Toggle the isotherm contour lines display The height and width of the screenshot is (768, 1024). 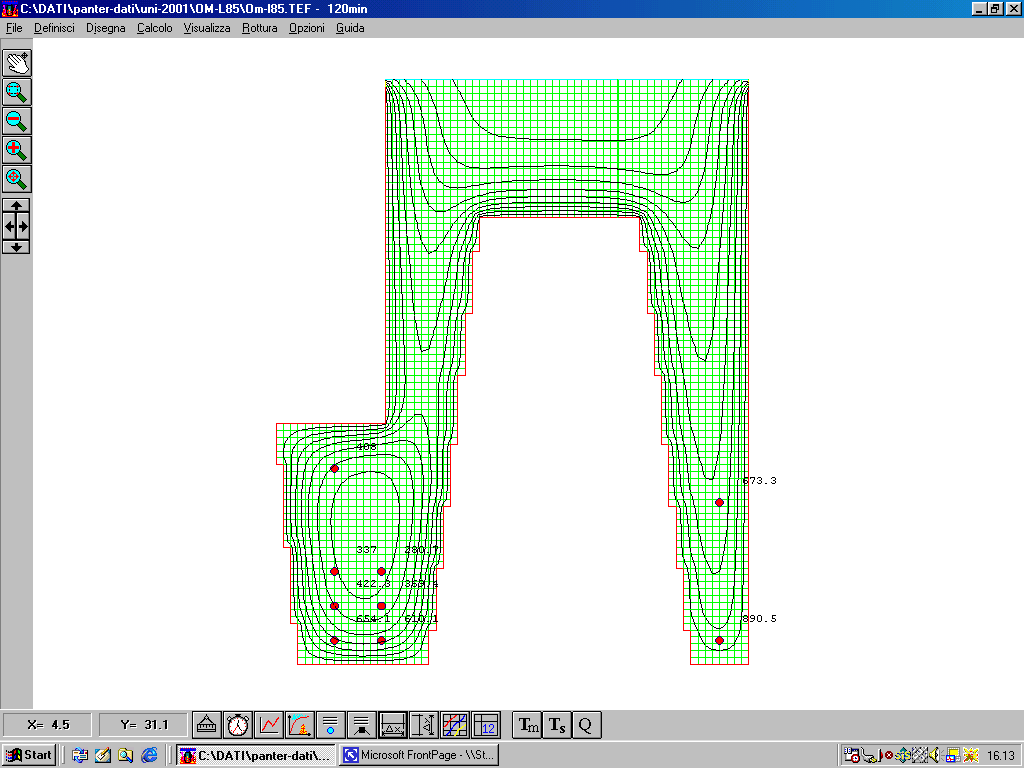pyautogui.click(x=455, y=724)
